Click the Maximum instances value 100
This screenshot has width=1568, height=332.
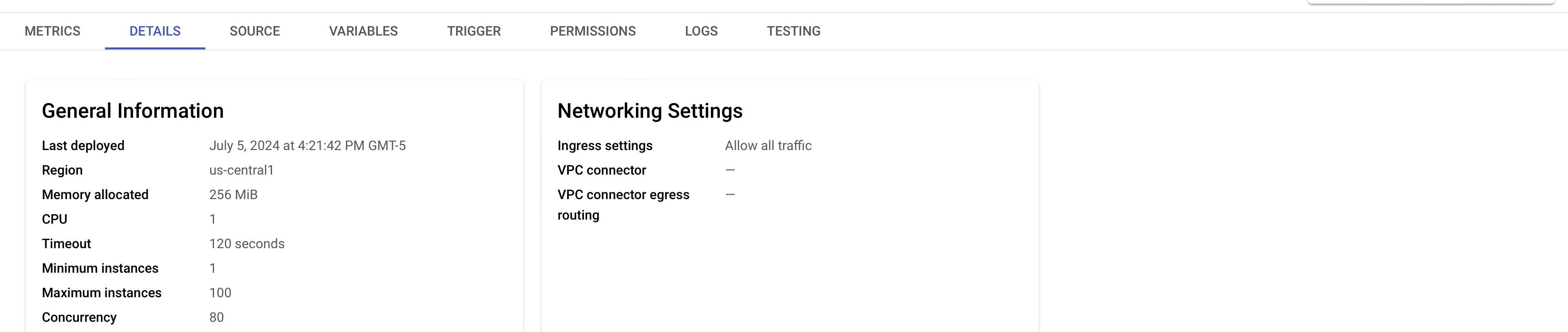(x=220, y=293)
